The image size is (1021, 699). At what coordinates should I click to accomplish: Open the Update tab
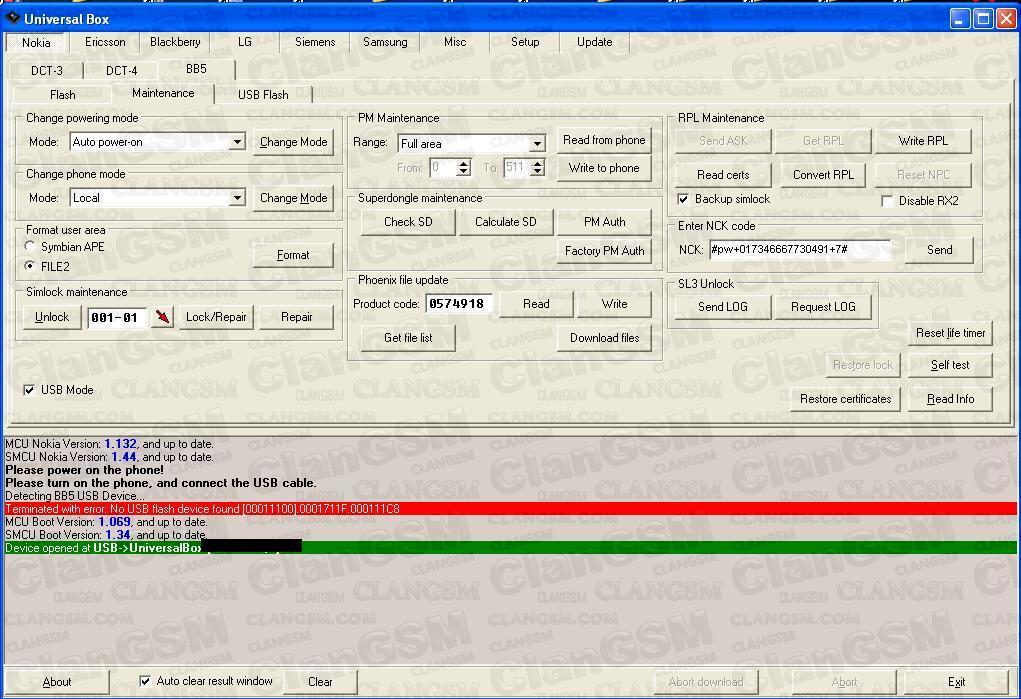click(x=594, y=42)
